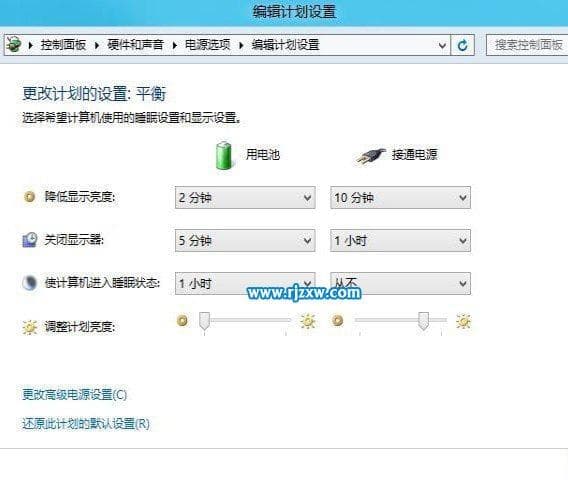This screenshot has width=568, height=483.
Task: Open address bar history dropdown arrow
Action: tap(442, 46)
